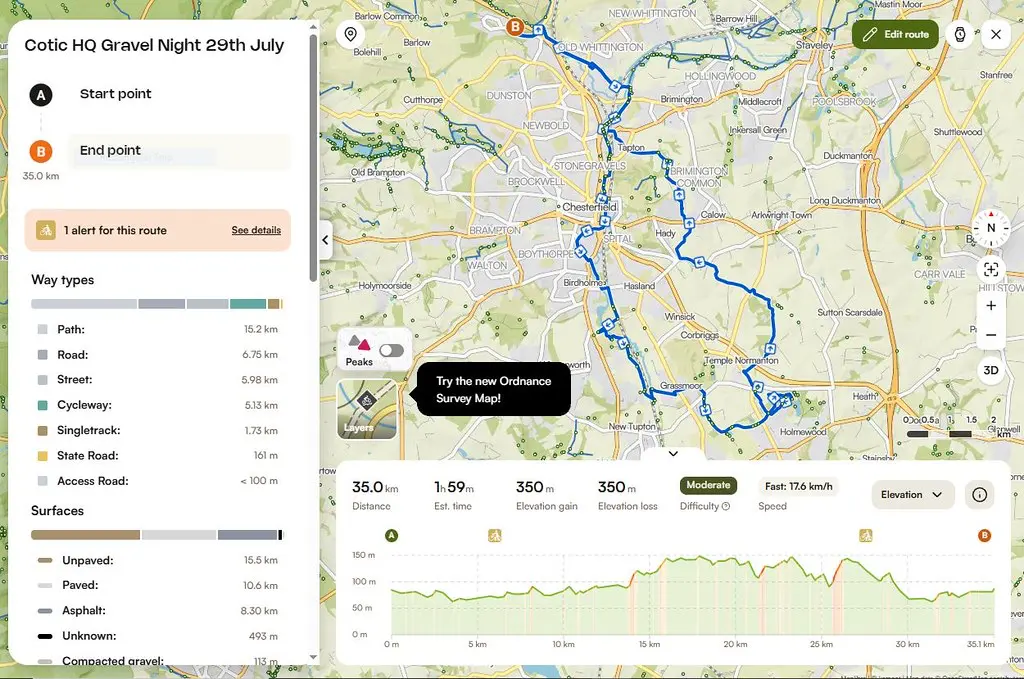Select the Start point A marker

pos(40,95)
